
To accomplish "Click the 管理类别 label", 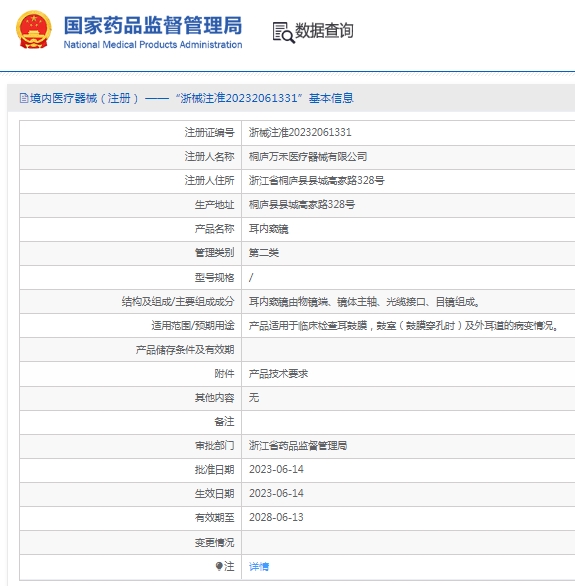I will click(x=214, y=253).
